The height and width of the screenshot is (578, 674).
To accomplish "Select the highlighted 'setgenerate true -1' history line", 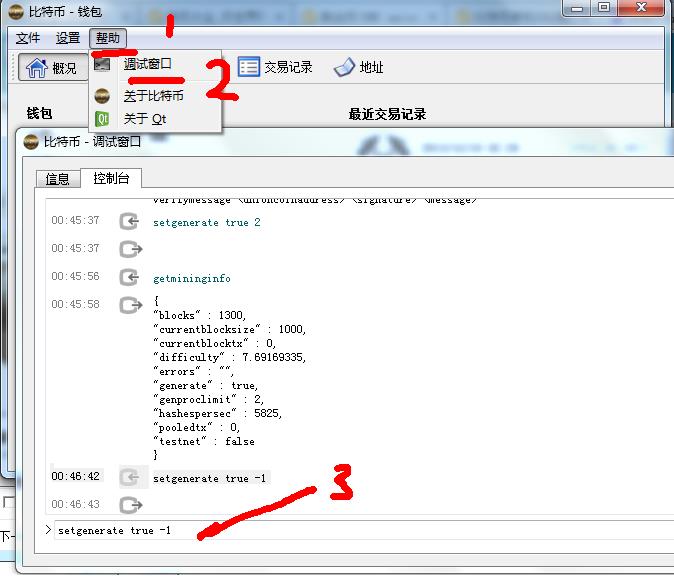I will [209, 478].
